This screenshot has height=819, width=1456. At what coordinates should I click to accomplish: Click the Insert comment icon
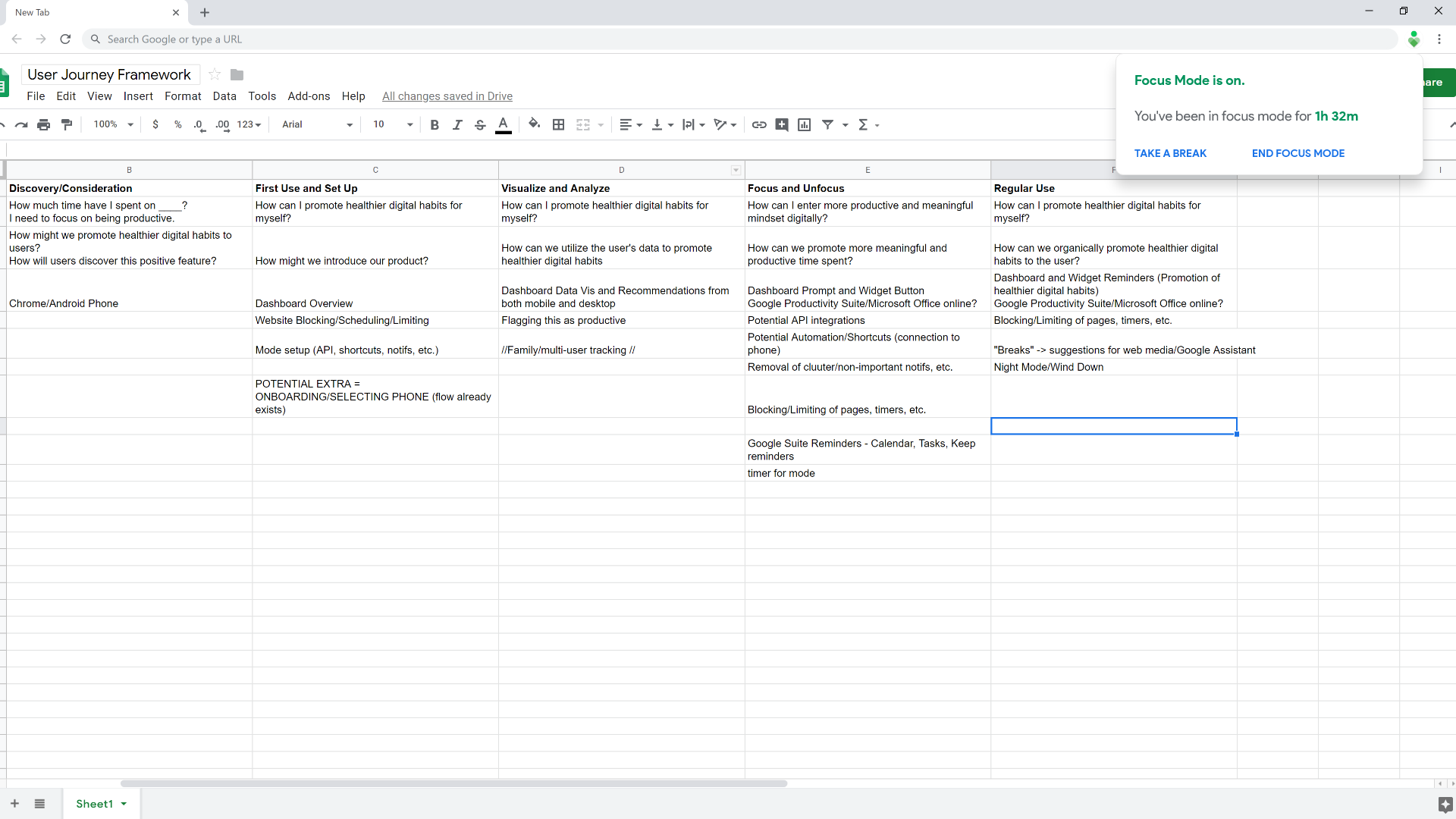click(782, 125)
